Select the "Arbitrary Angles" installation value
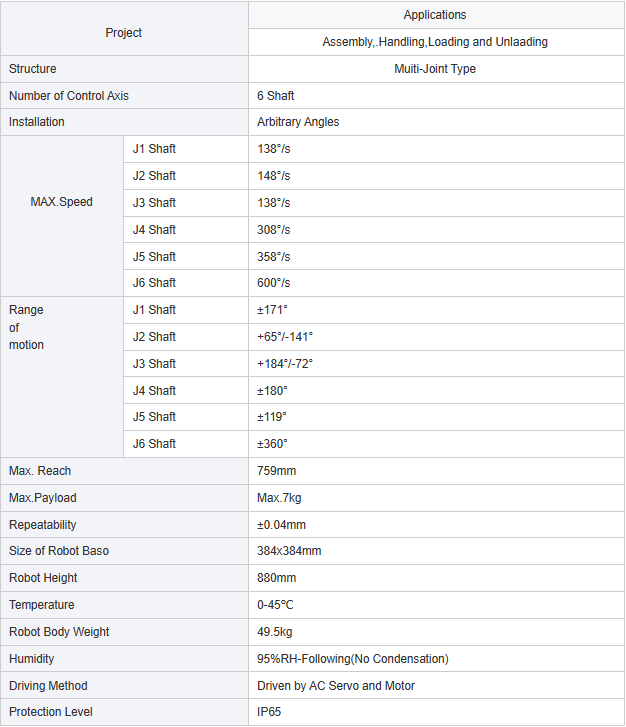The width and height of the screenshot is (626, 727). [298, 122]
